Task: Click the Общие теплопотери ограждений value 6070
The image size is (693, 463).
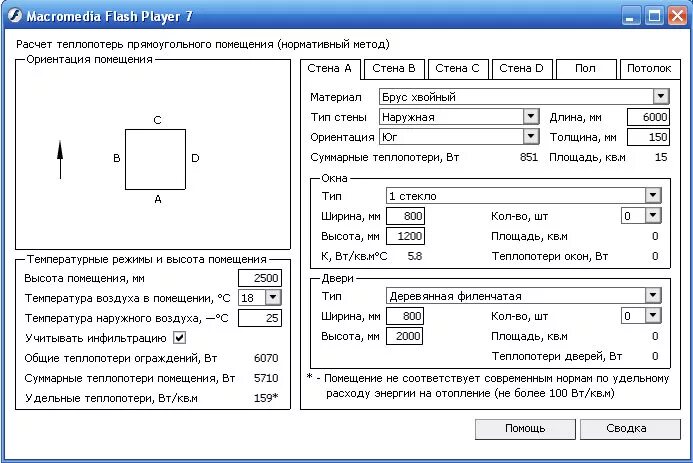Action: pyautogui.click(x=266, y=358)
